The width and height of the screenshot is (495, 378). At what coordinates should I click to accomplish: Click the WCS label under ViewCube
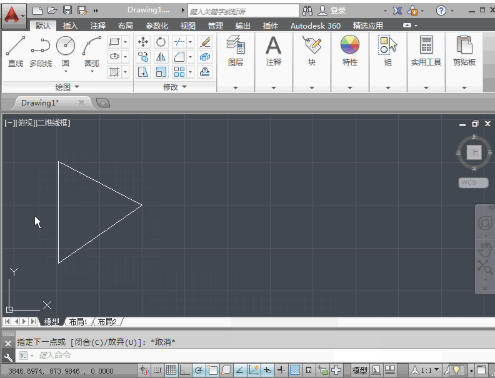(473, 183)
